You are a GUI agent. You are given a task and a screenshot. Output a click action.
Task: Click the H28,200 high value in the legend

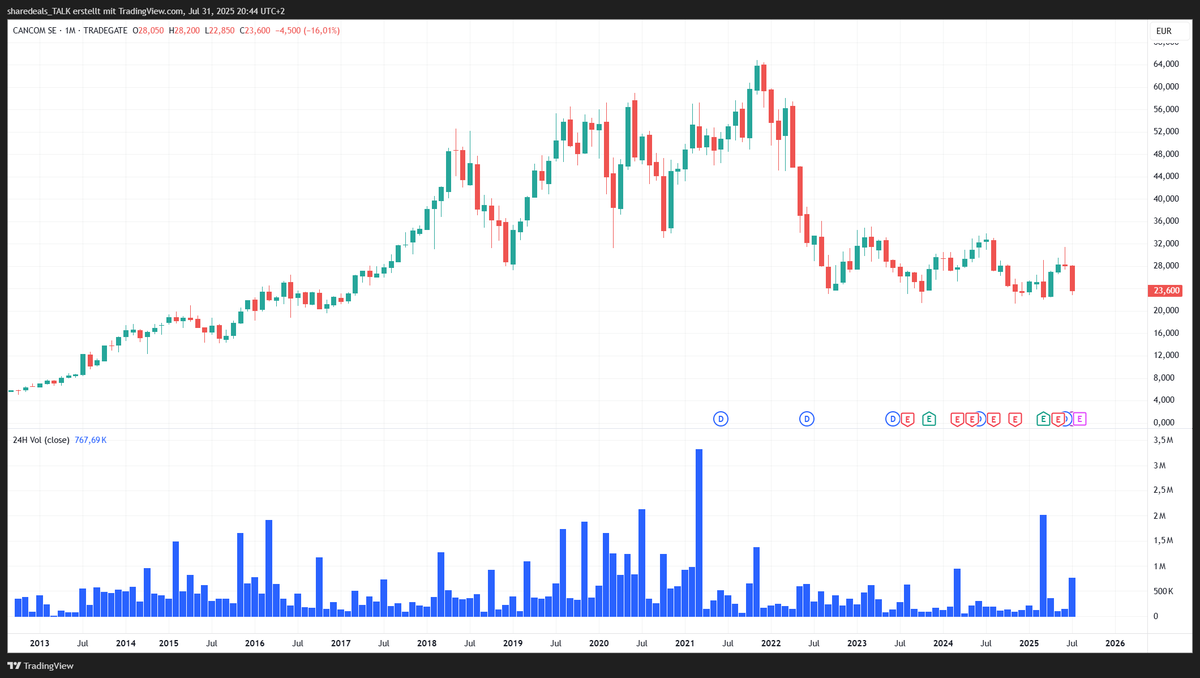185,31
